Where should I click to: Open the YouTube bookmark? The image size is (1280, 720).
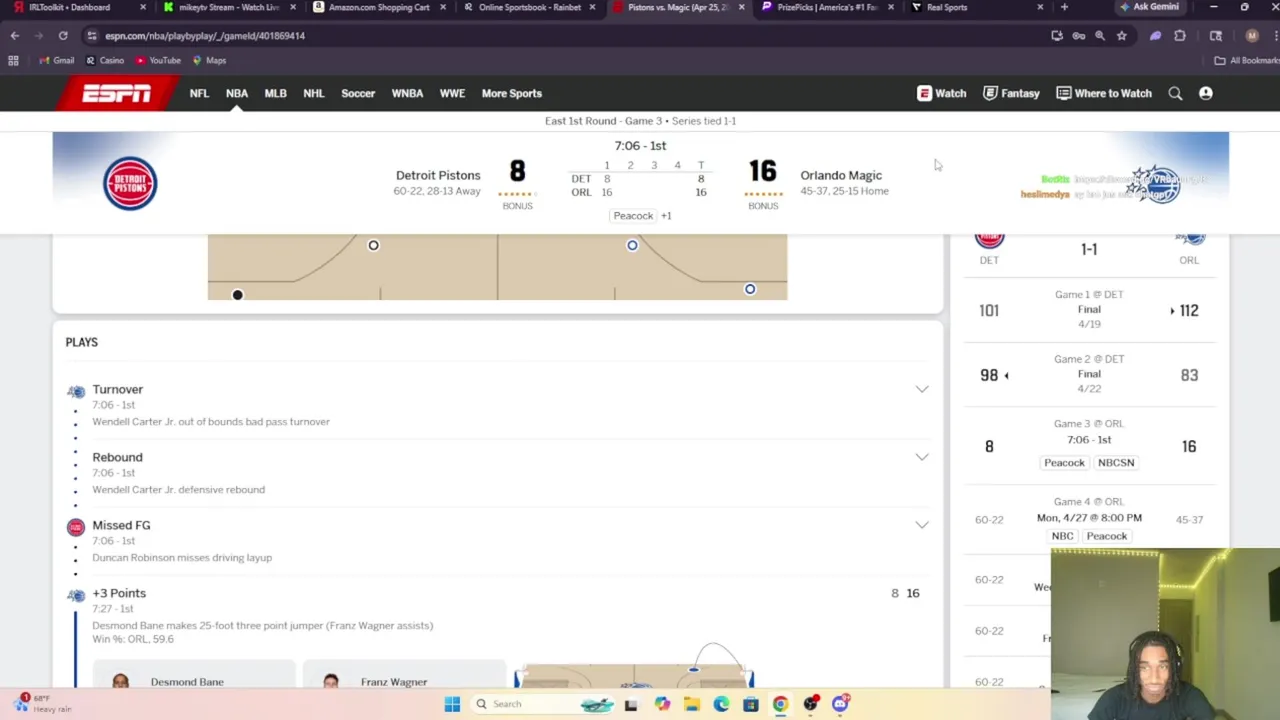pyautogui.click(x=158, y=60)
